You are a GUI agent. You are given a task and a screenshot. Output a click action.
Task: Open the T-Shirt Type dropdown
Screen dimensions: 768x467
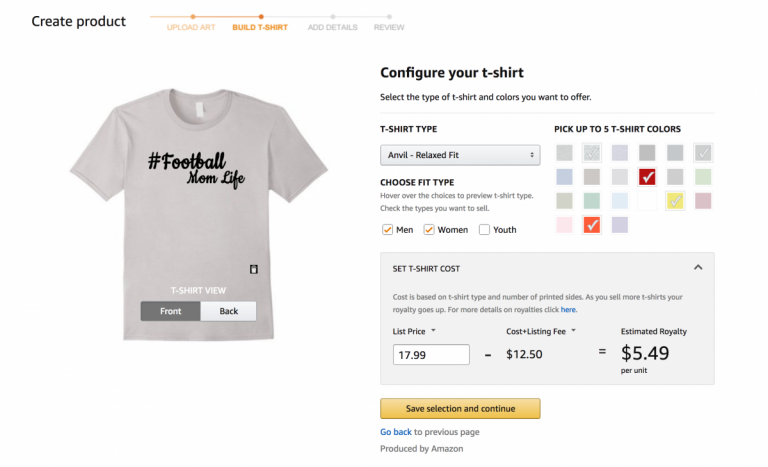(460, 155)
